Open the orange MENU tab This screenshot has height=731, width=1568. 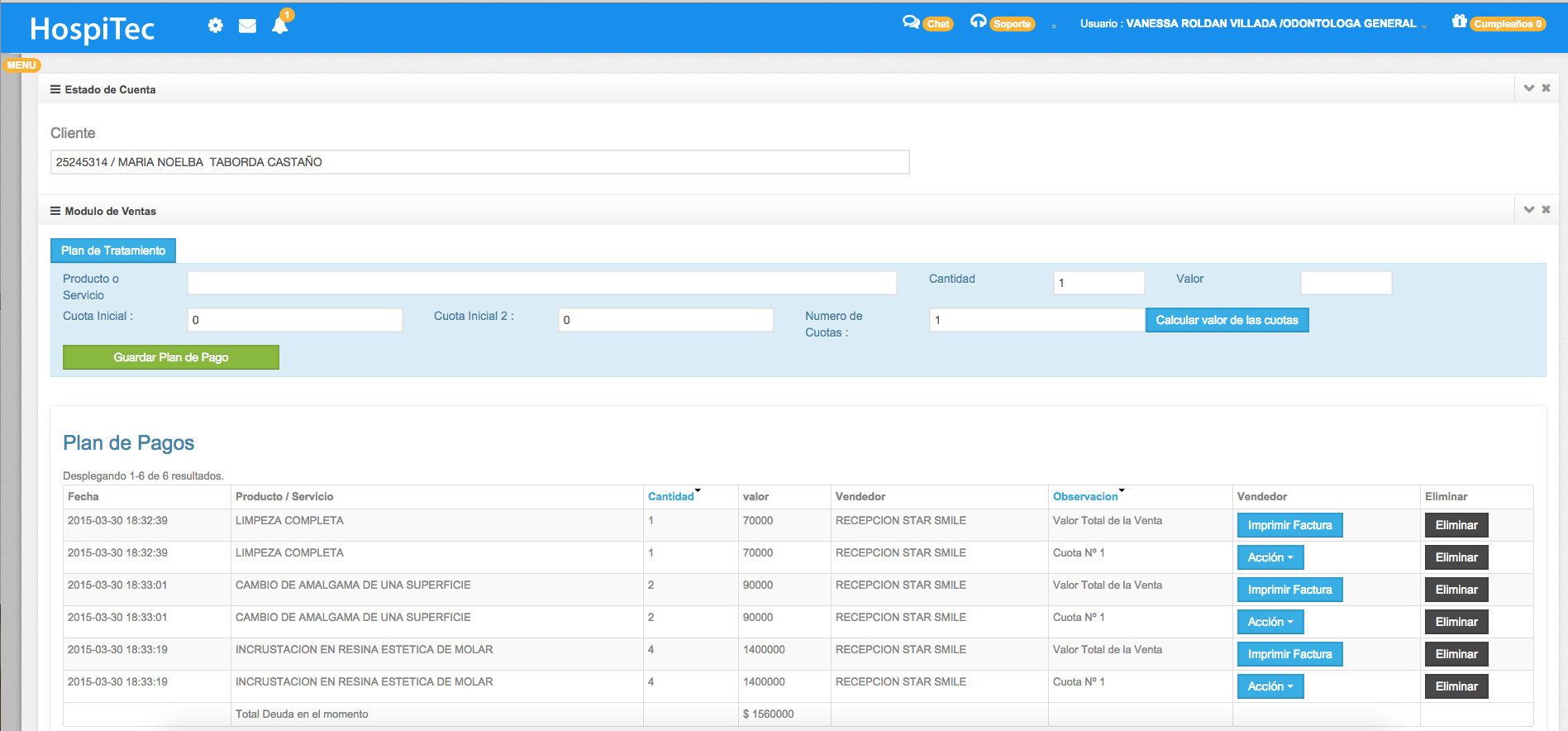tap(21, 65)
